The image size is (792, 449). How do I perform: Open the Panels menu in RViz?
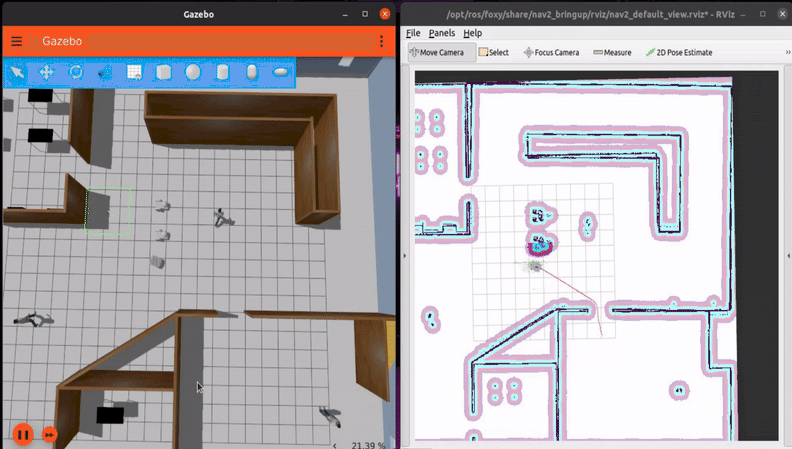(442, 33)
